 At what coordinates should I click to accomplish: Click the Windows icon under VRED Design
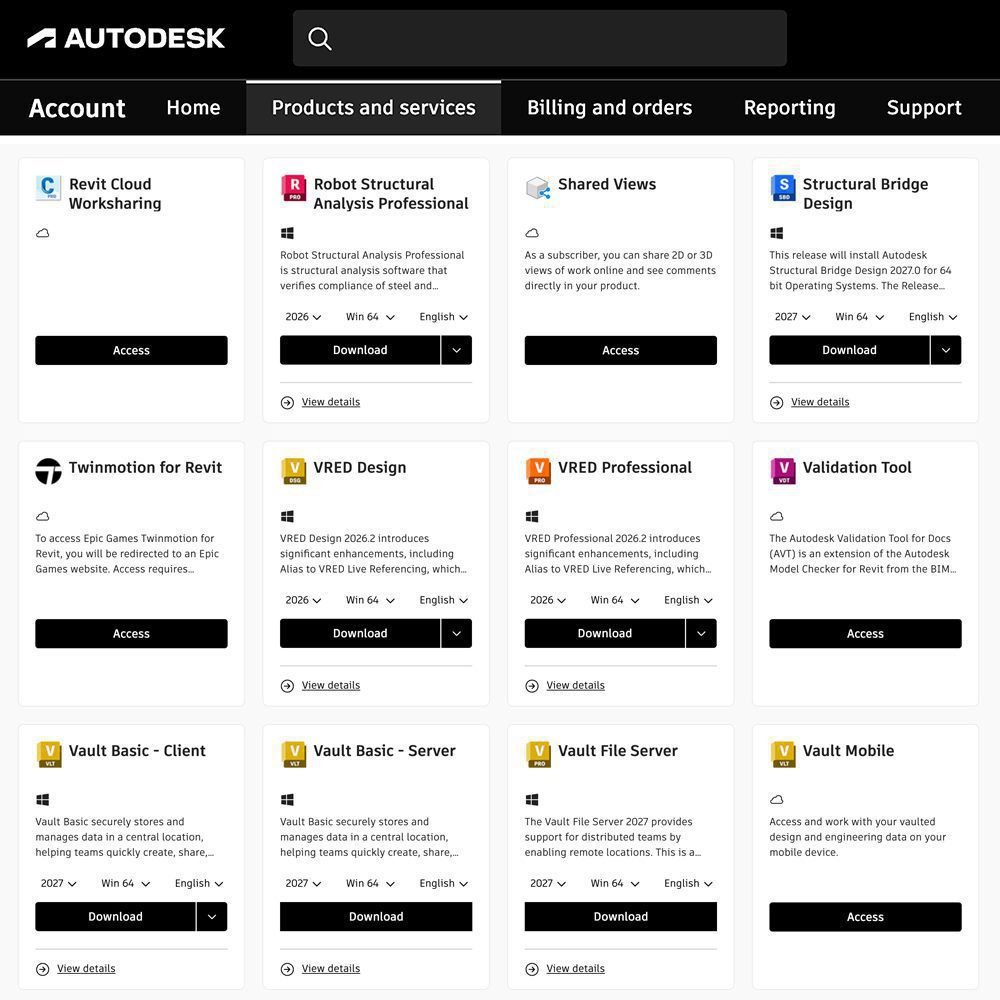(x=287, y=516)
